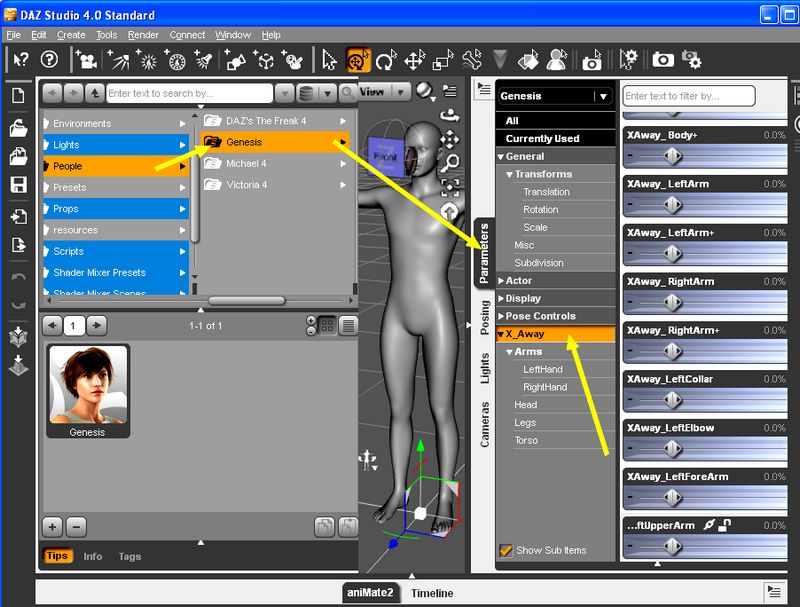
Task: Open the Help question mark icon
Action: 49,60
